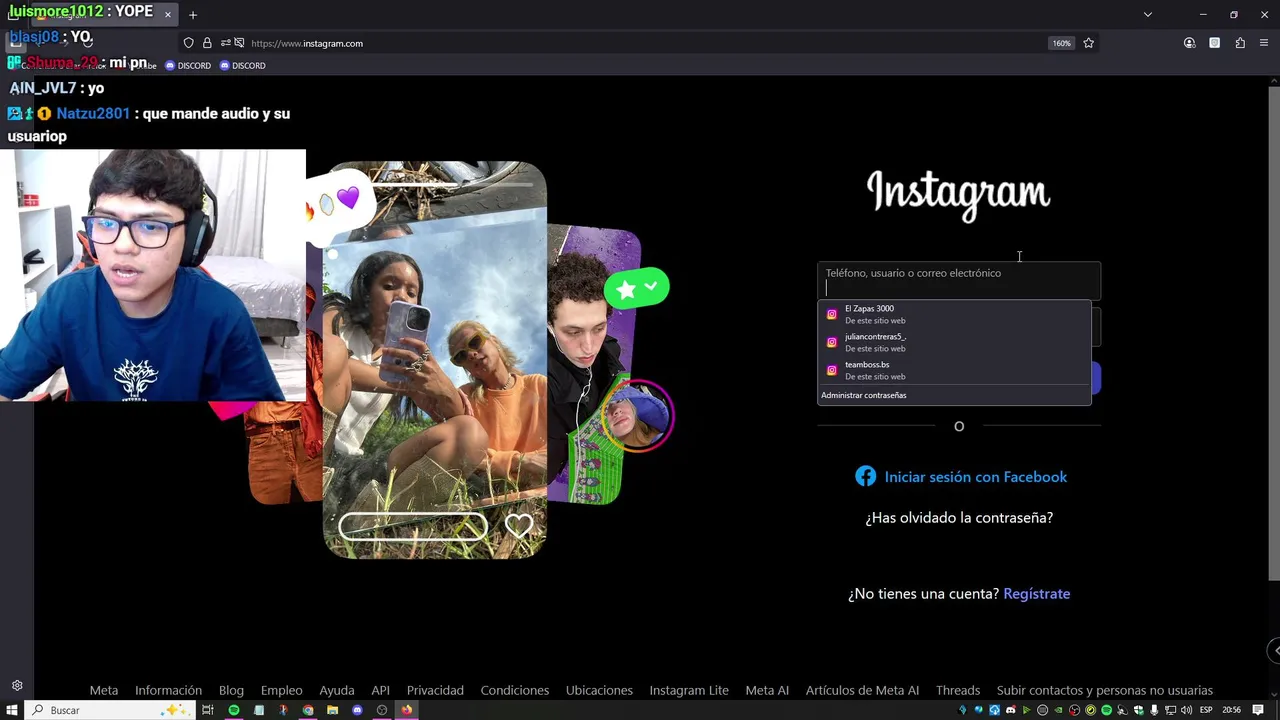Image resolution: width=1280 pixels, height=720 pixels.
Task: Select saved login El Zapas 3000
Action: click(x=954, y=314)
